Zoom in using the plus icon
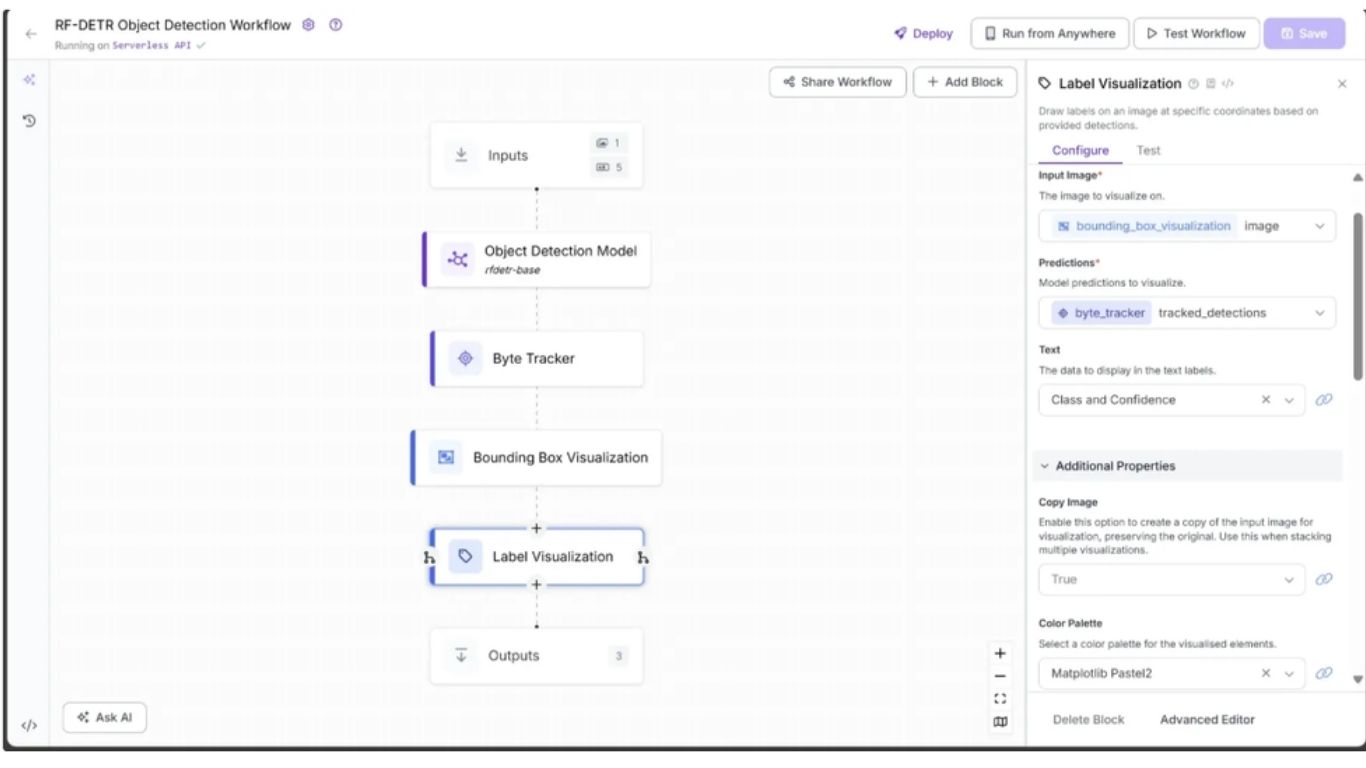The height and width of the screenshot is (768, 1366). click(x=998, y=652)
